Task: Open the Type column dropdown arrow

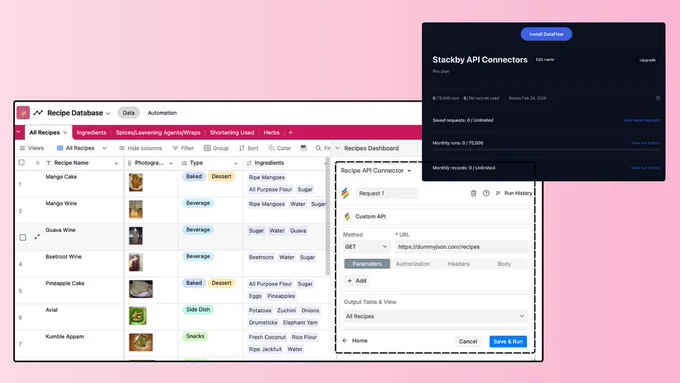Action: pyautogui.click(x=235, y=164)
